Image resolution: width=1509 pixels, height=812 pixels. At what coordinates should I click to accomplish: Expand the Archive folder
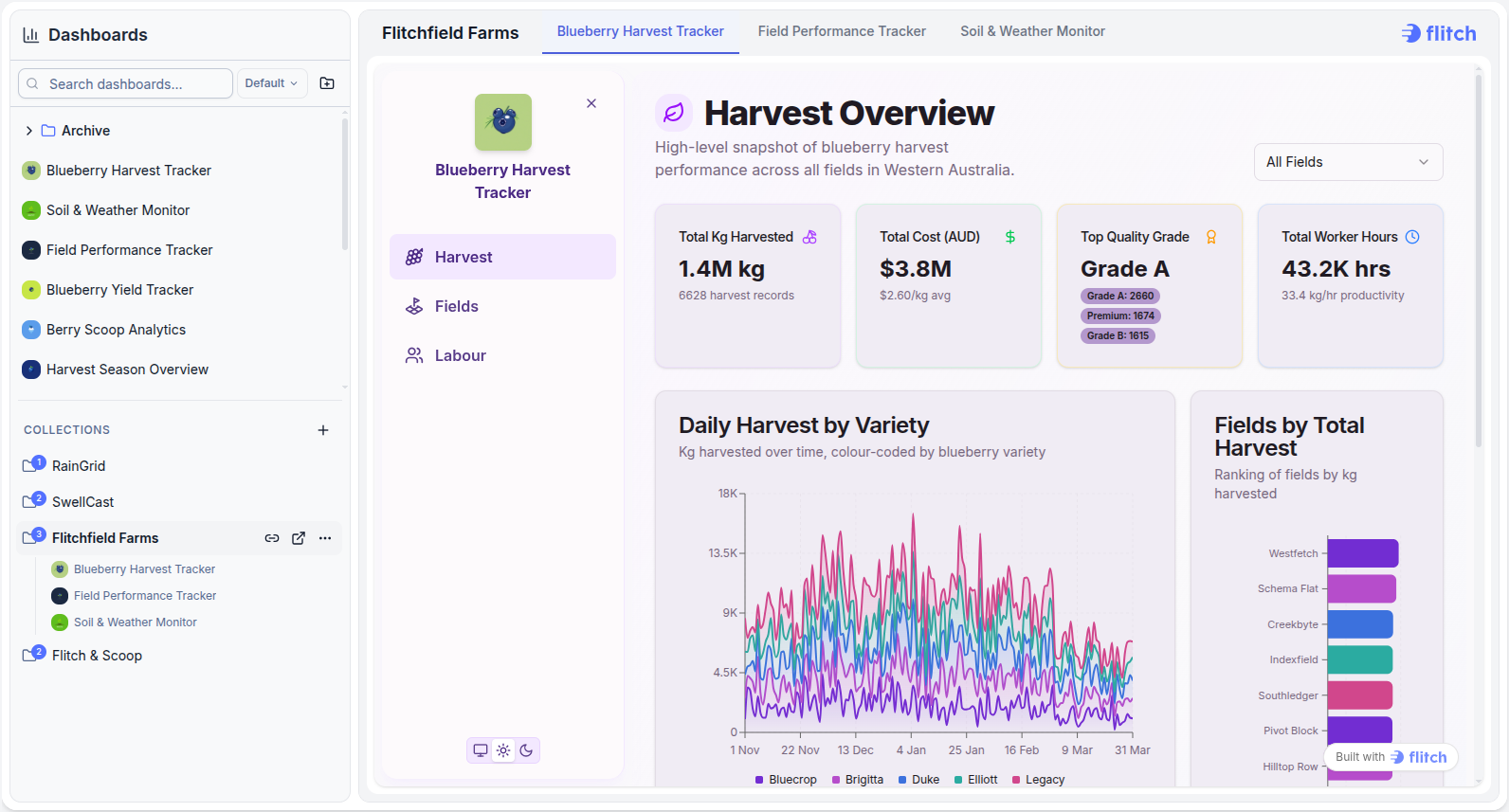pyautogui.click(x=29, y=131)
